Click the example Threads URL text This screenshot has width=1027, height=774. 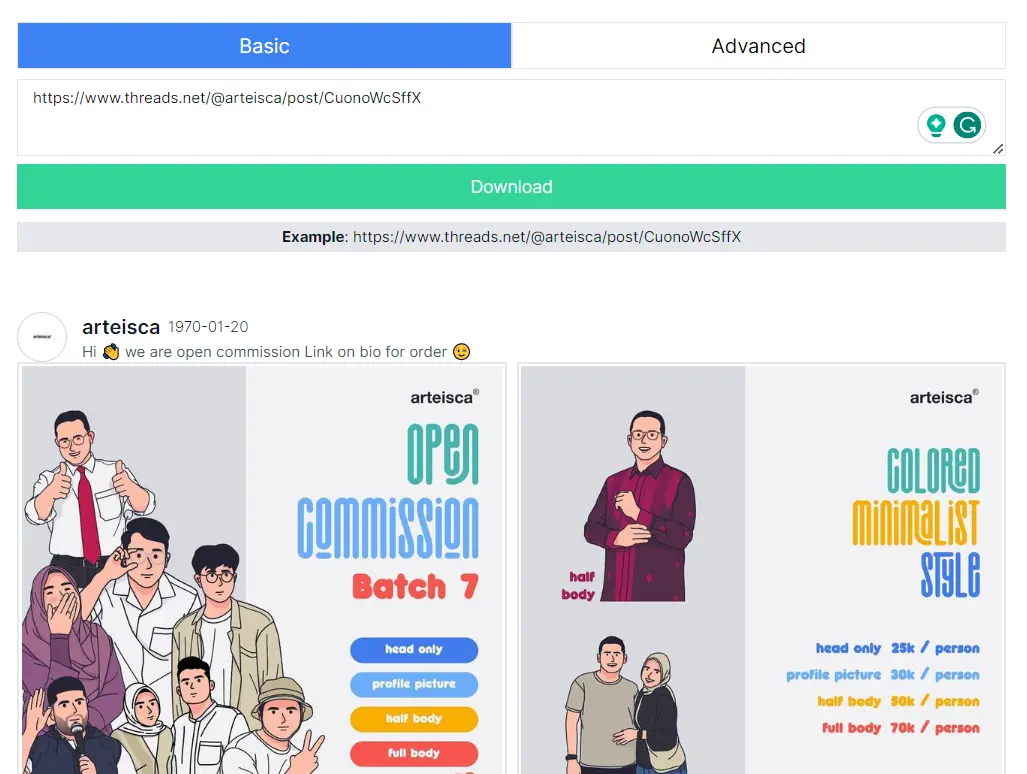click(x=547, y=237)
